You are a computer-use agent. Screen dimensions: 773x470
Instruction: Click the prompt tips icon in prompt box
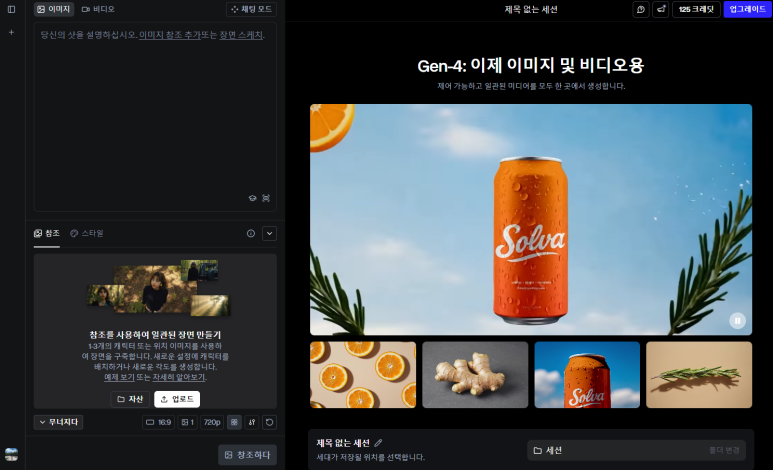(252, 198)
